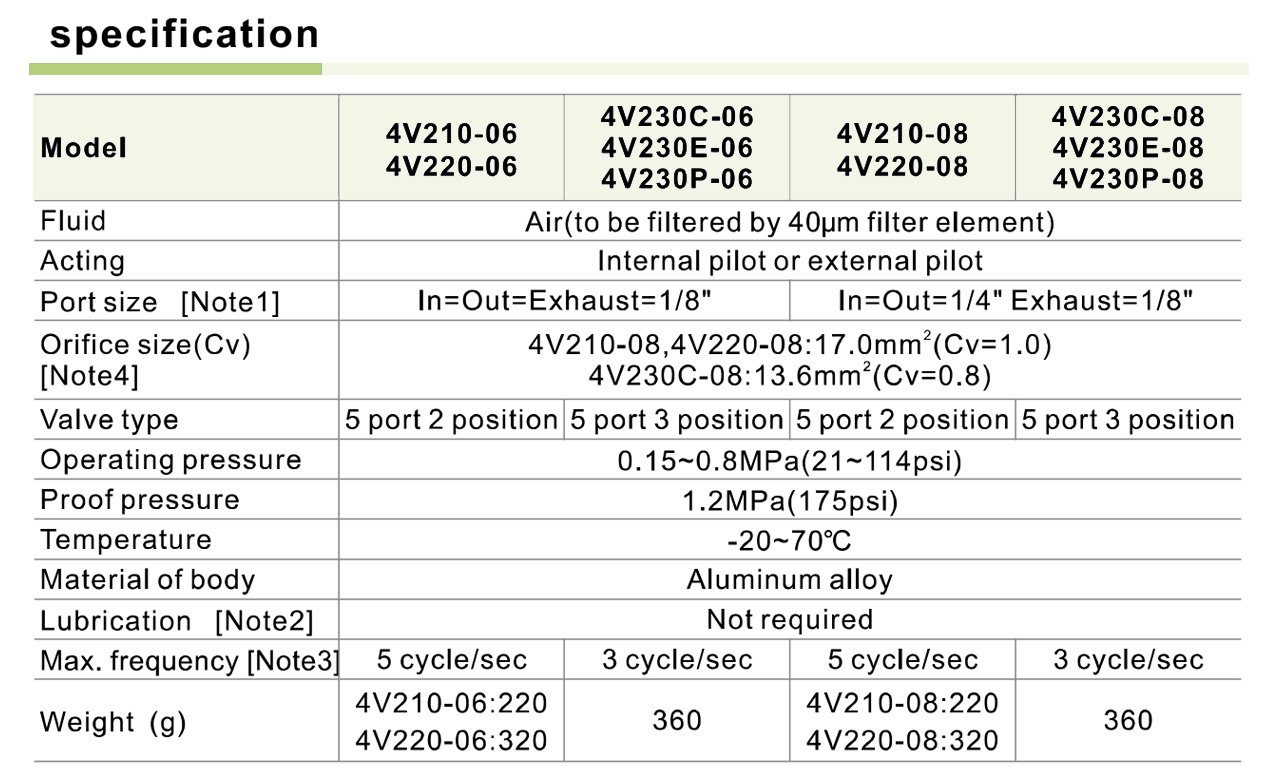Click the "Orifice size(Cv)" row label

(x=145, y=345)
